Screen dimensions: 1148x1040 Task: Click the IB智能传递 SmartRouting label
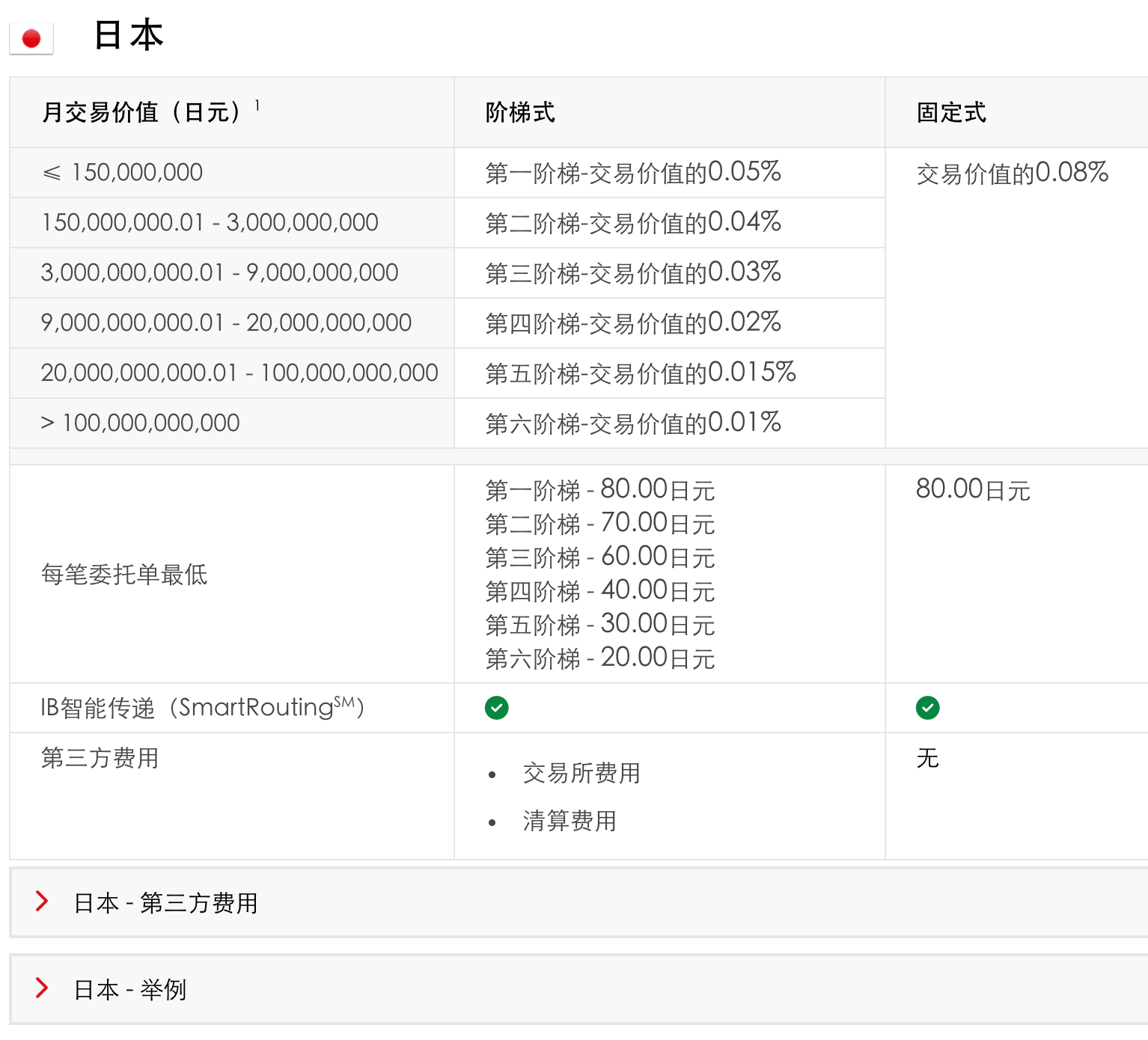[x=202, y=707]
